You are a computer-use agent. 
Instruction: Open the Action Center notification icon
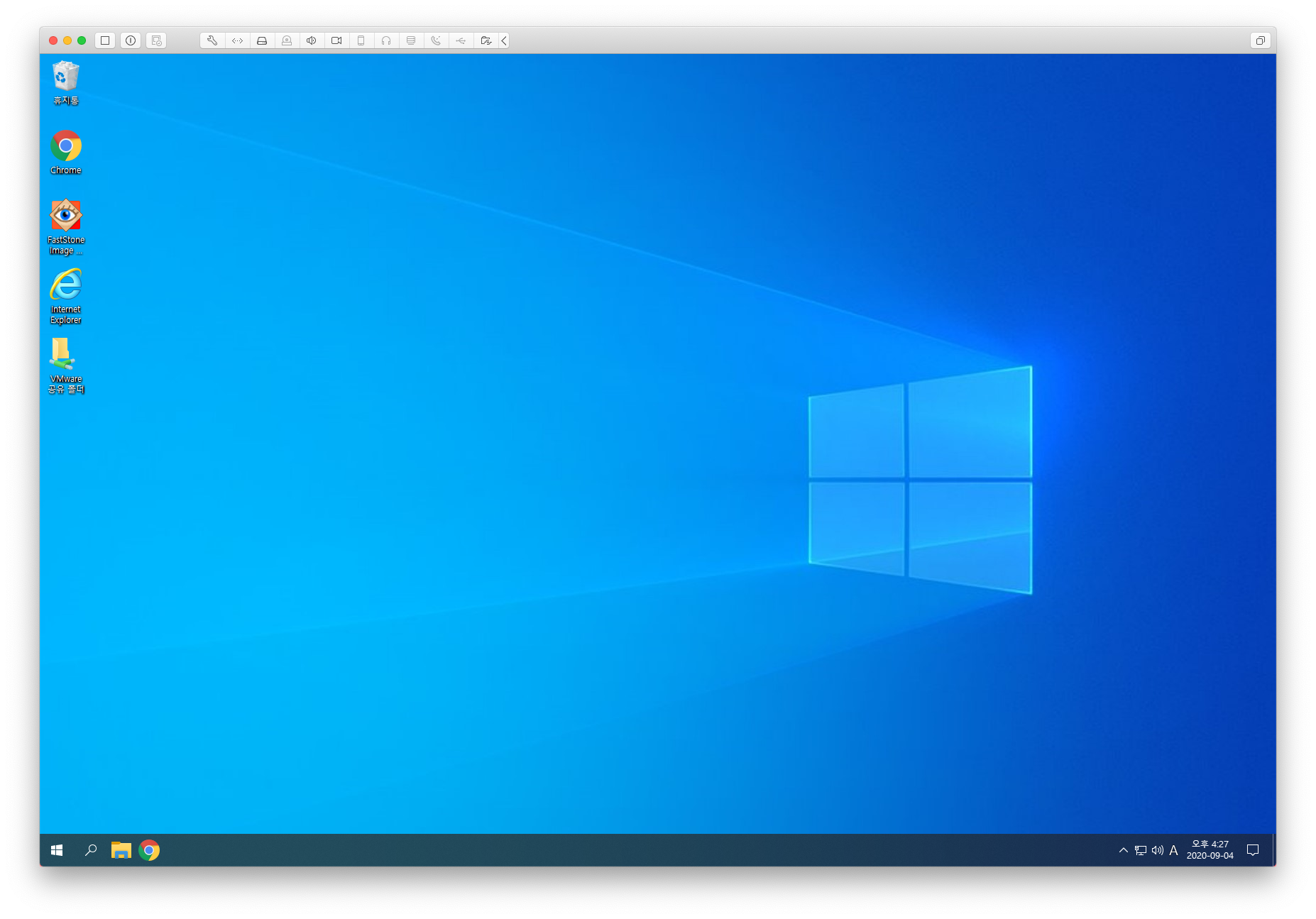click(x=1253, y=850)
